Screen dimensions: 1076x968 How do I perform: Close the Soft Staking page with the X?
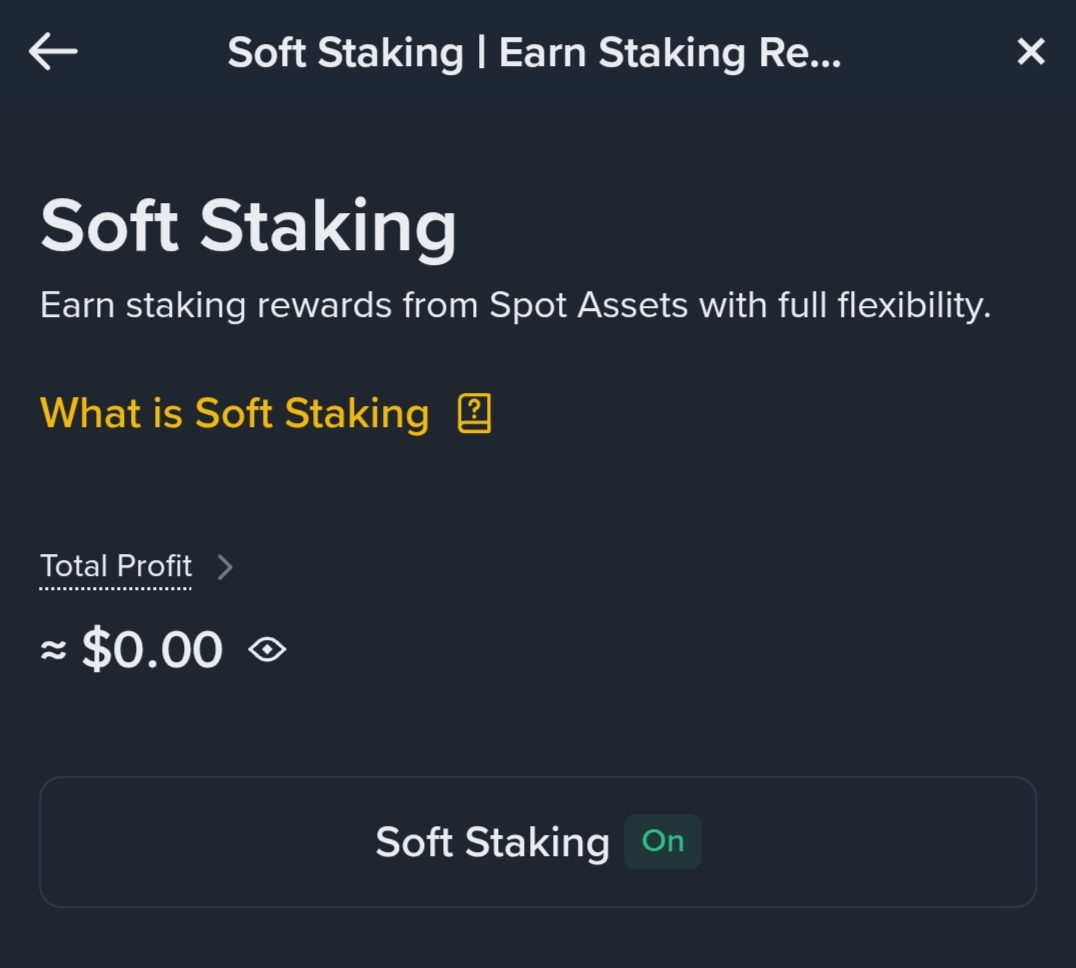coord(1031,51)
